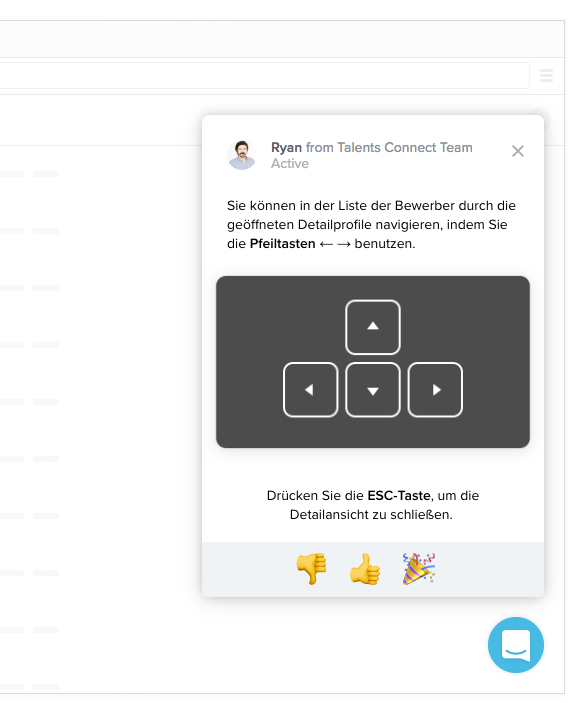Open the blue chat launcher bubble
579x703 pixels.
(516, 645)
